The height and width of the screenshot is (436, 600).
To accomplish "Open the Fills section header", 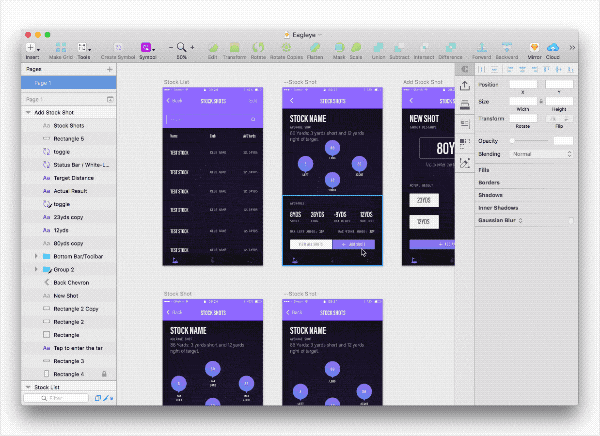I will point(484,170).
